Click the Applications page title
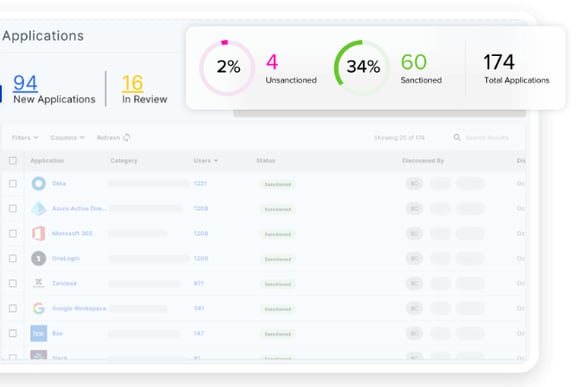Viewport: 581px width, 387px height. [x=43, y=36]
